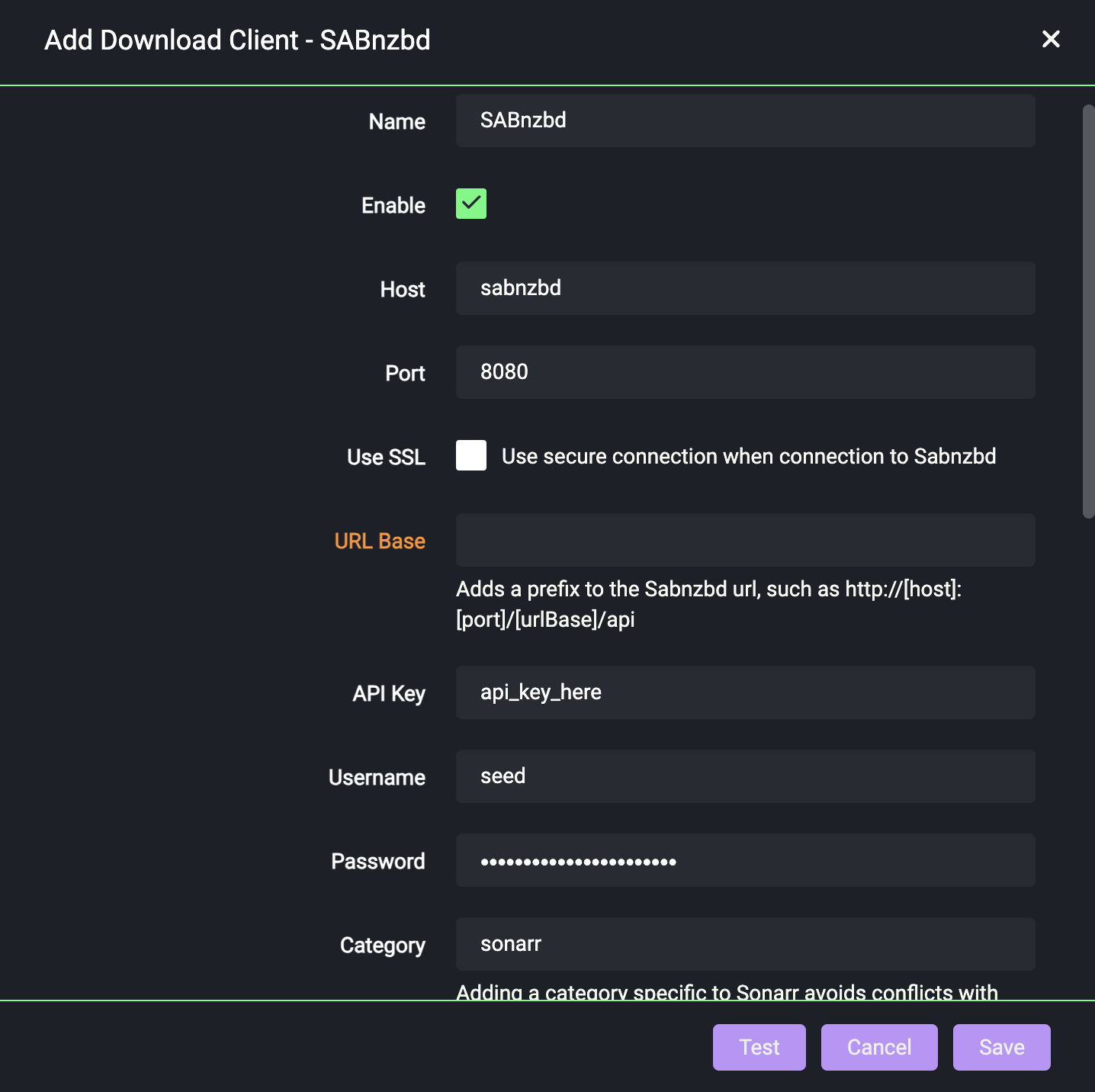Click the Category field showing sonarr
This screenshot has height=1092, width=1095.
pyautogui.click(x=745, y=944)
